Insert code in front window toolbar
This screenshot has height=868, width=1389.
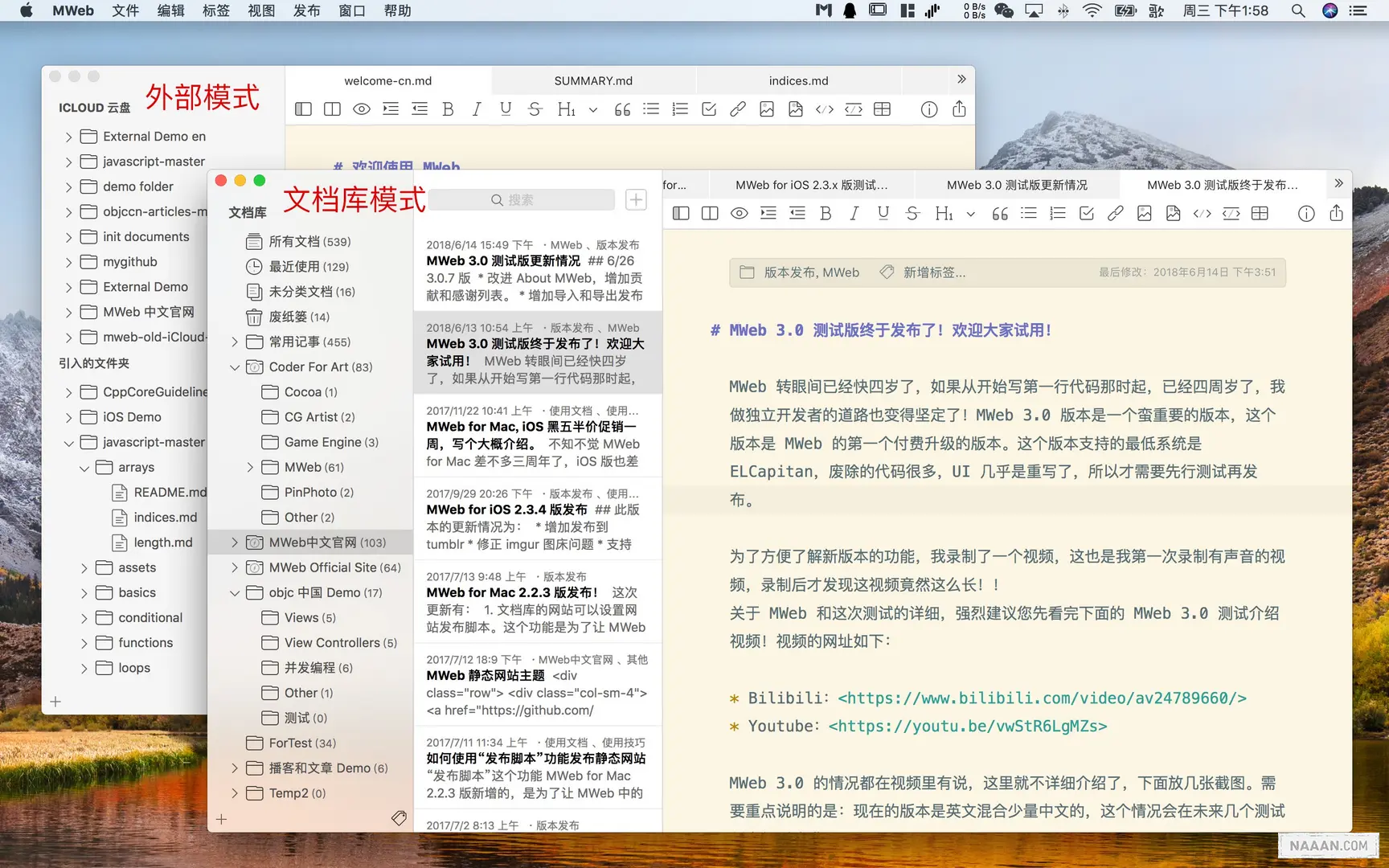(x=1203, y=213)
